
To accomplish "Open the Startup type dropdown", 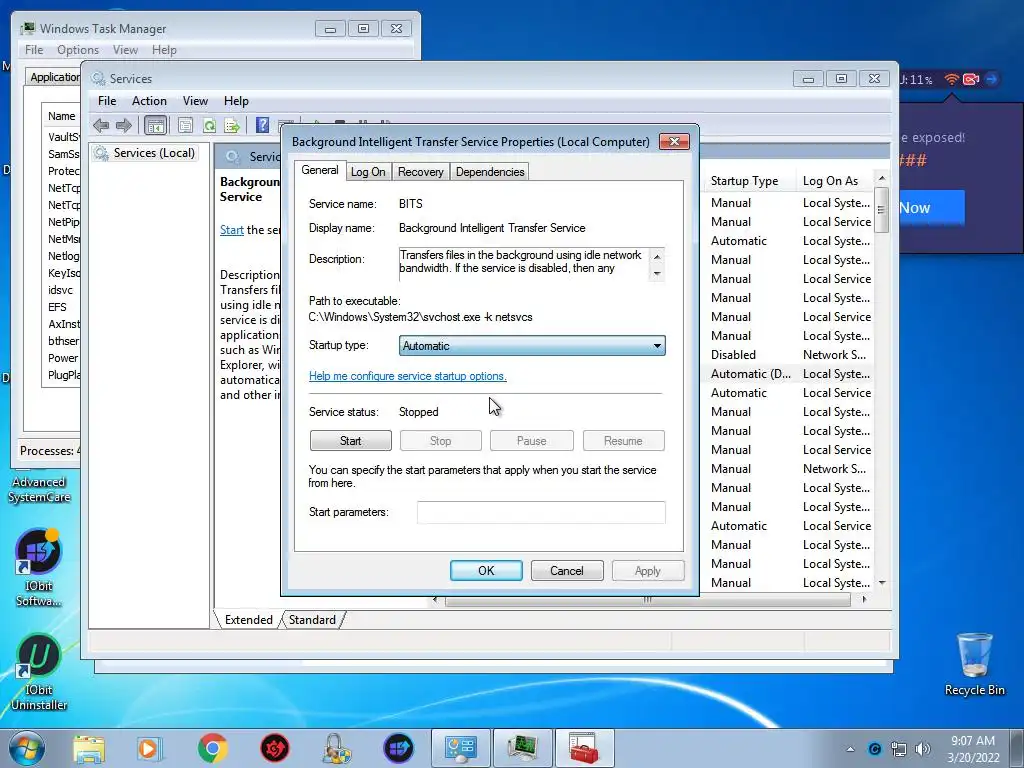I will 532,345.
